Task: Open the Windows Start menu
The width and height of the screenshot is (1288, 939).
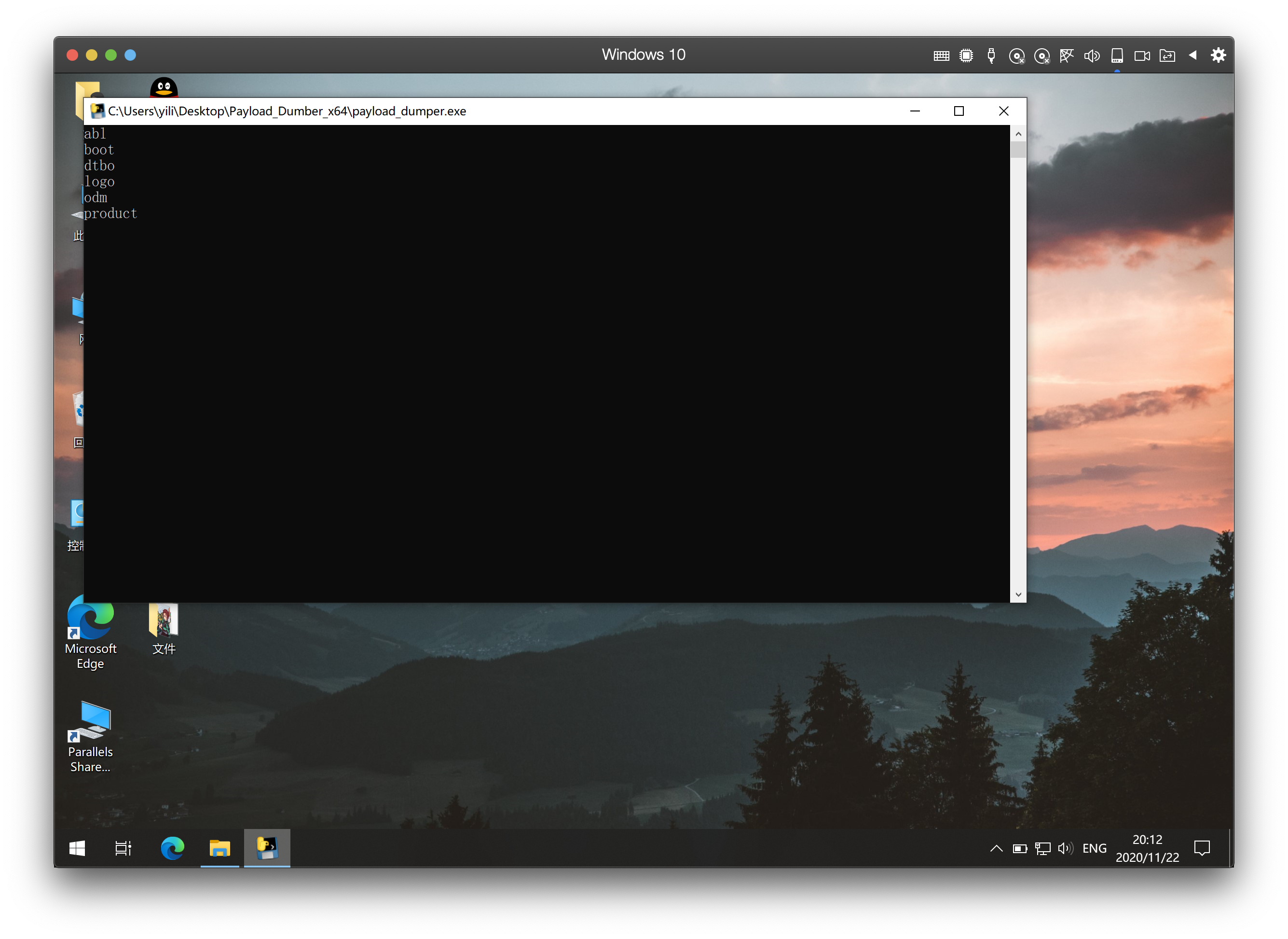Action: click(x=77, y=849)
